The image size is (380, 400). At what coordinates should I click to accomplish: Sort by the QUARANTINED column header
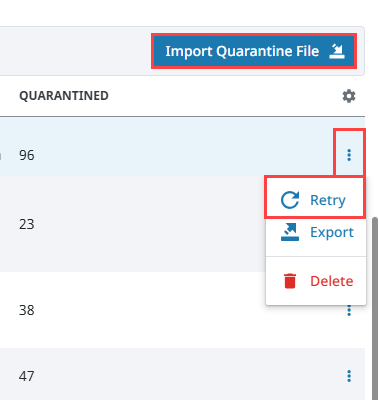tap(64, 96)
